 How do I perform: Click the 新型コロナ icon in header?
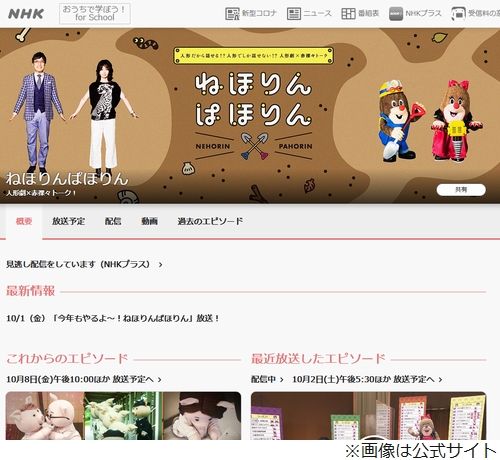(232, 14)
